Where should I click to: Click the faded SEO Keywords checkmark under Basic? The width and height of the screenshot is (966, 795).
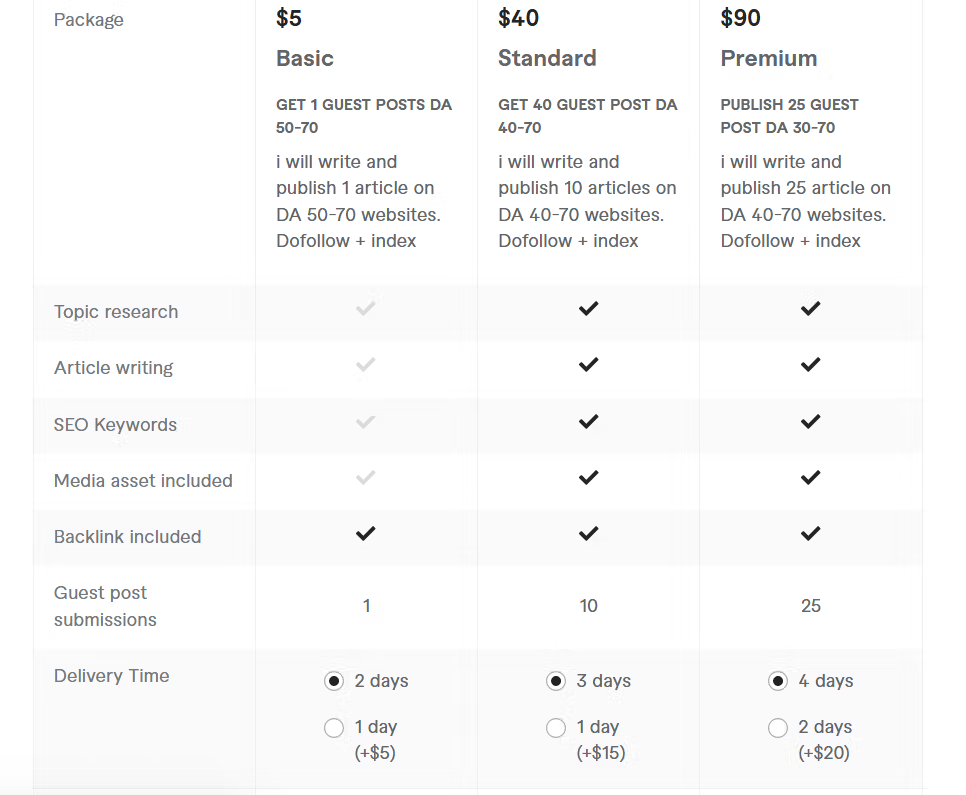[365, 422]
